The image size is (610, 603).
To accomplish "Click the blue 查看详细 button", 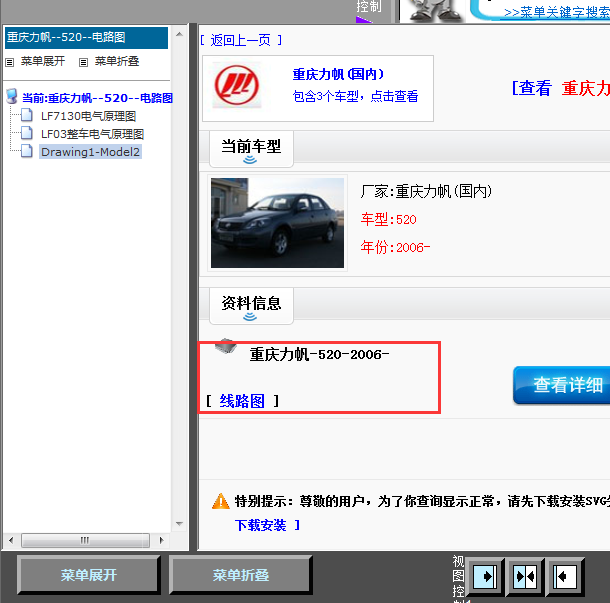I will 561,385.
